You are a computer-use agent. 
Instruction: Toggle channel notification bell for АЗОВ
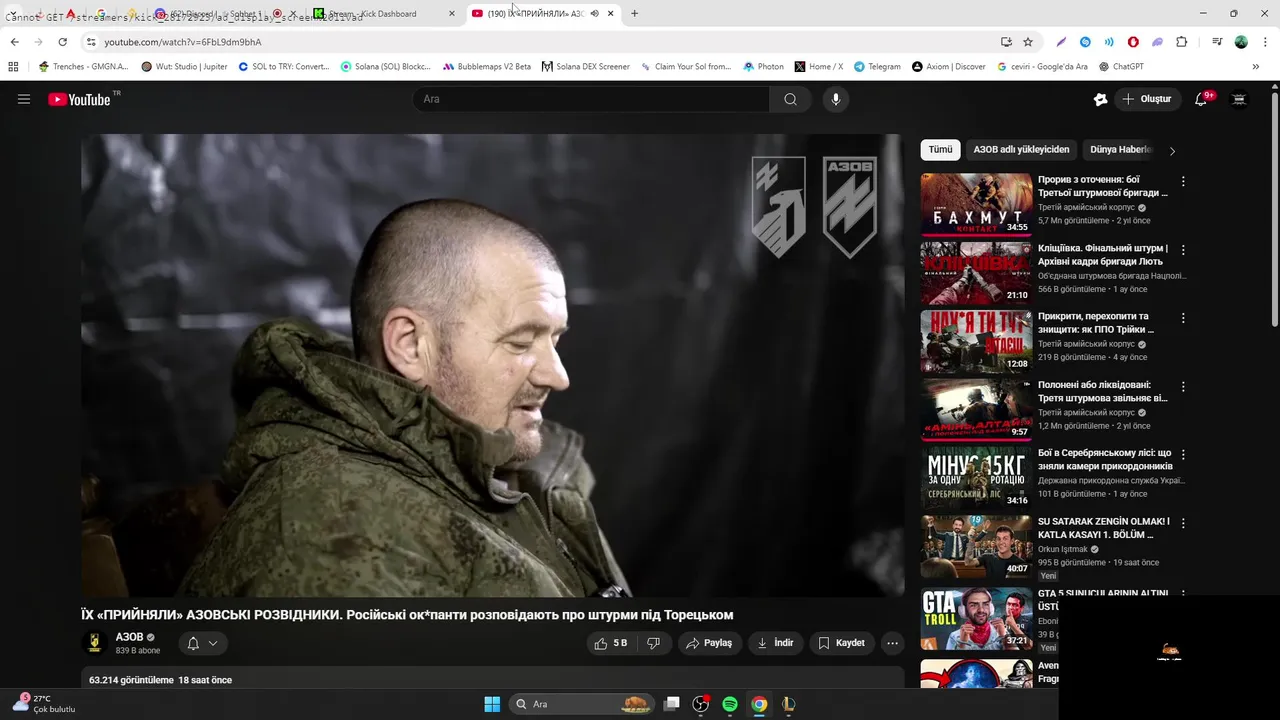[x=202, y=643]
